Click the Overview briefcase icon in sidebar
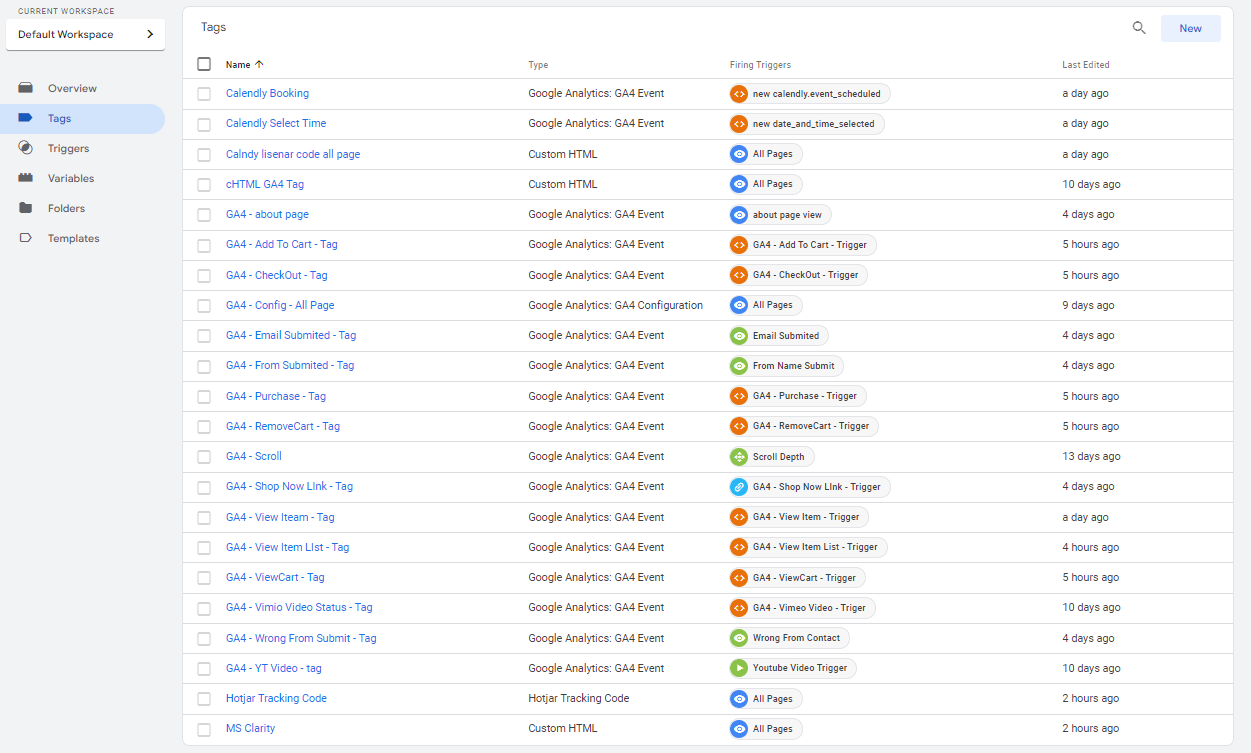Viewport: 1251px width, 753px height. click(26, 88)
